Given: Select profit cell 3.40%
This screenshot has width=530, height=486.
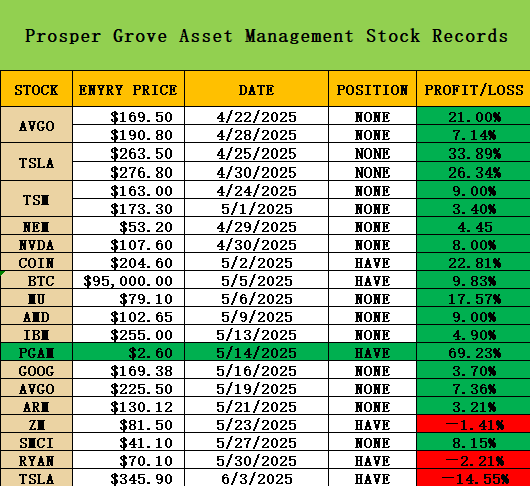Looking at the screenshot, I should (x=474, y=208).
